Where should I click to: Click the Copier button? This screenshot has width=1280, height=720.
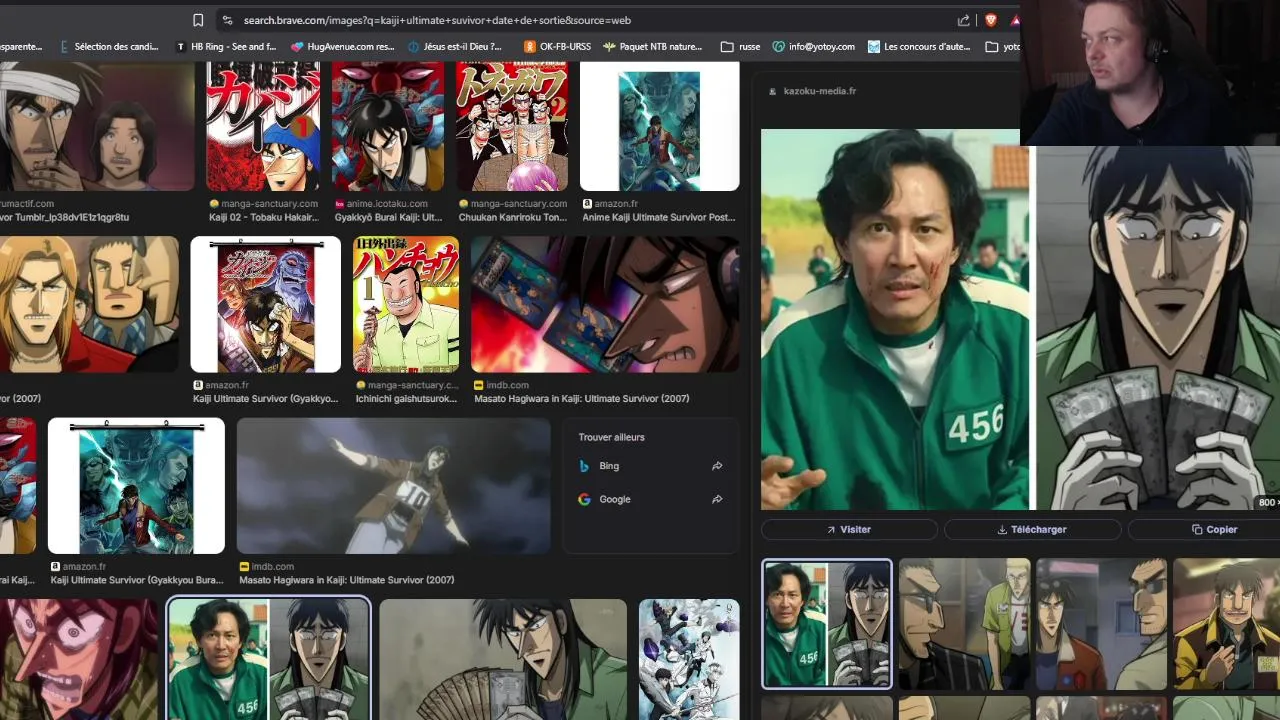[x=1214, y=529]
